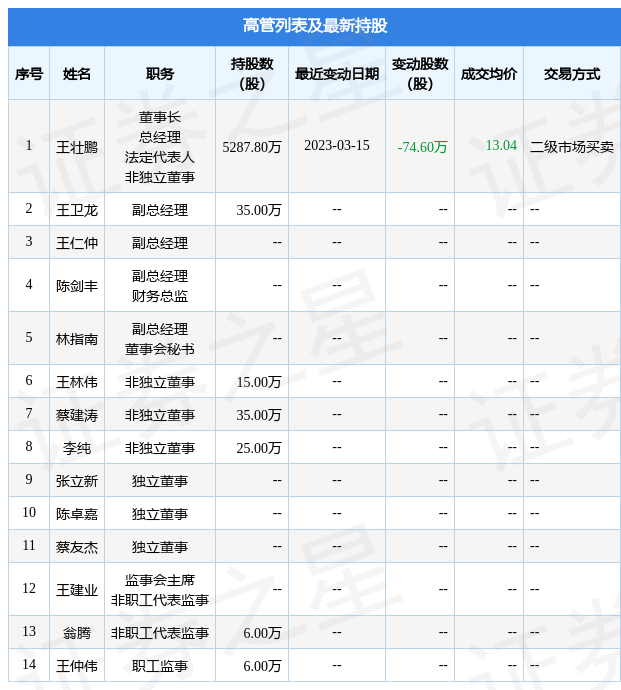Click row number 10

[29, 512]
